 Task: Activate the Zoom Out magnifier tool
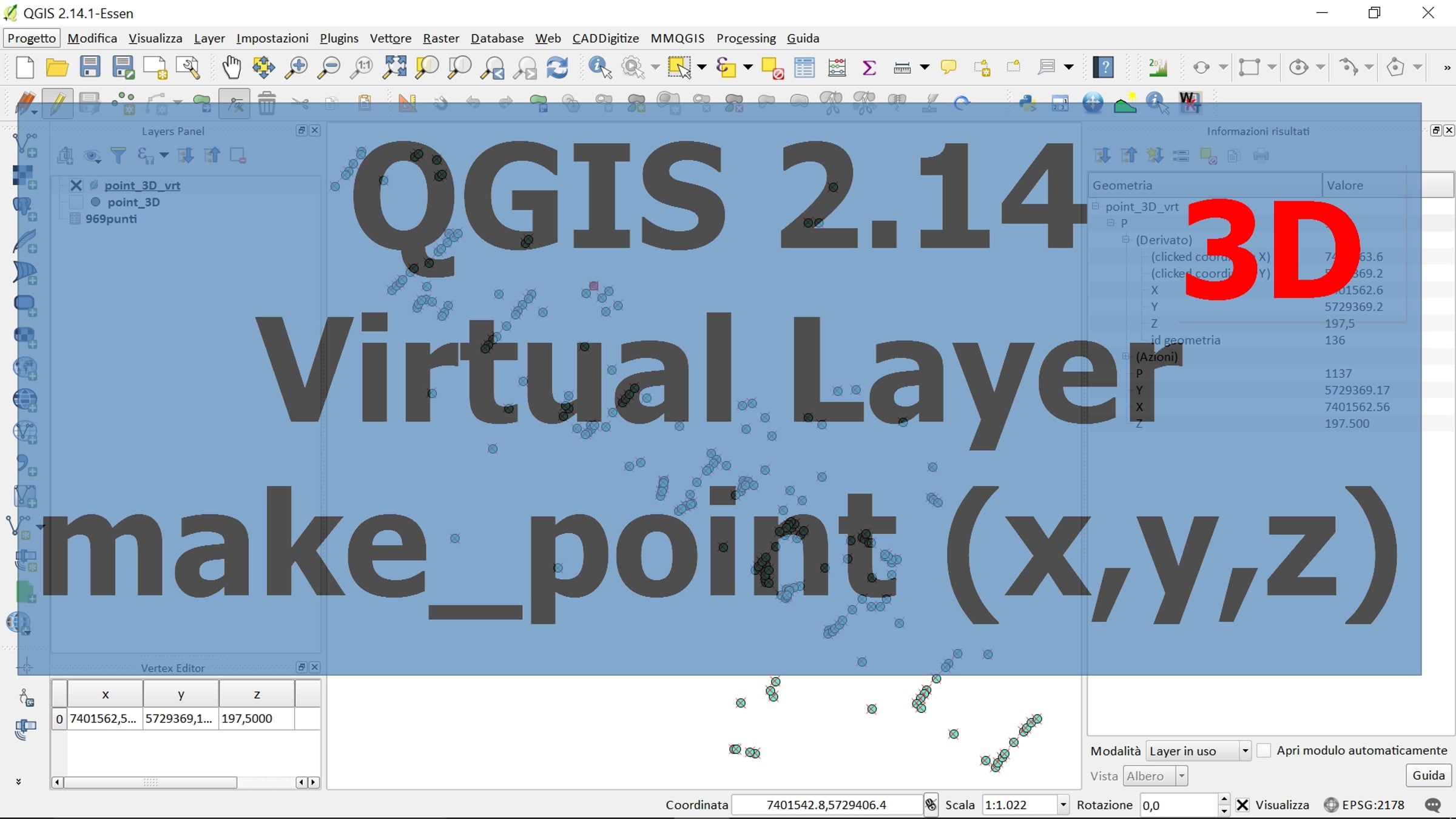tap(329, 67)
